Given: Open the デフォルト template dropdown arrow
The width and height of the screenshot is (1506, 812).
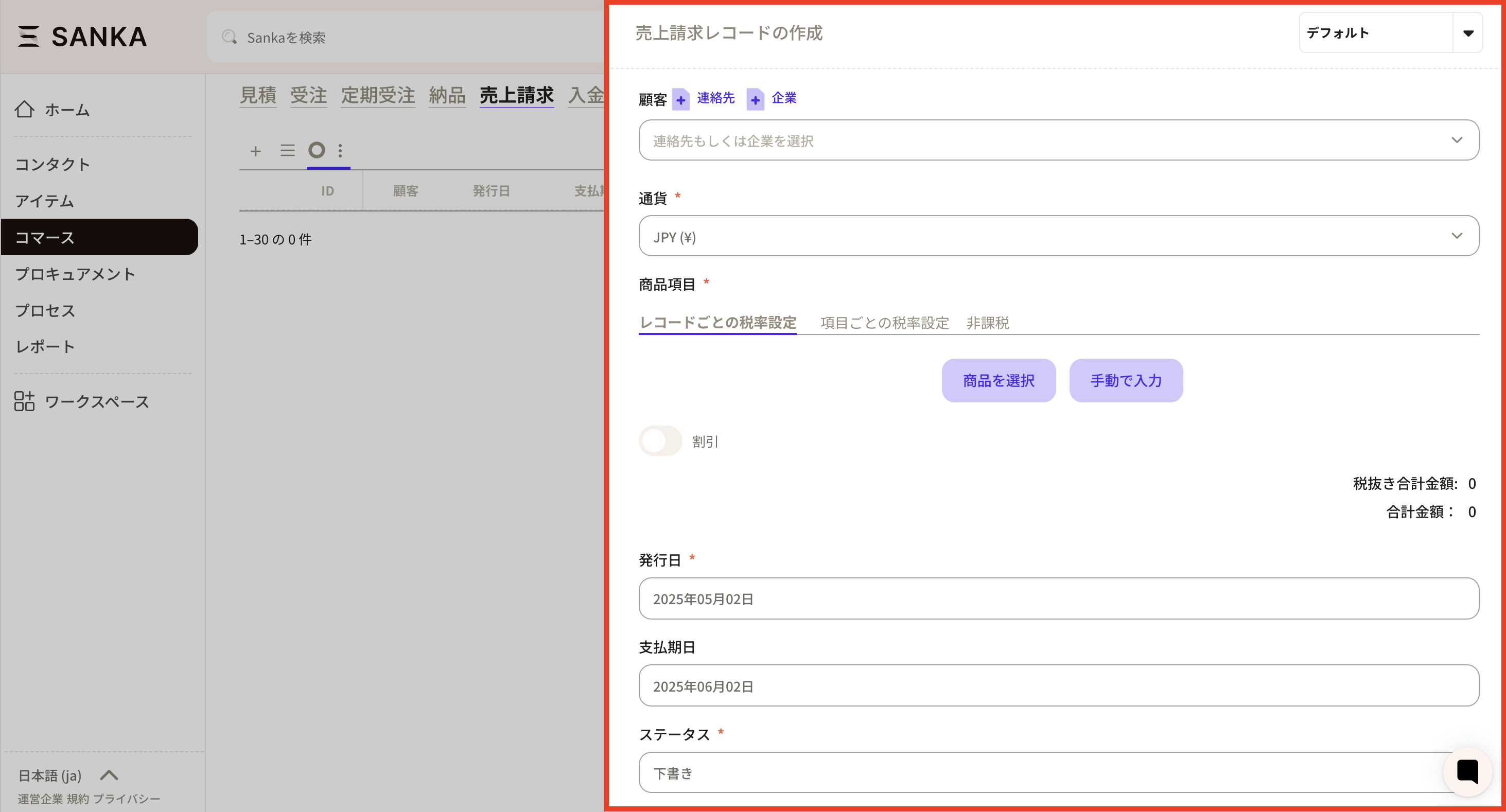Looking at the screenshot, I should click(x=1468, y=33).
